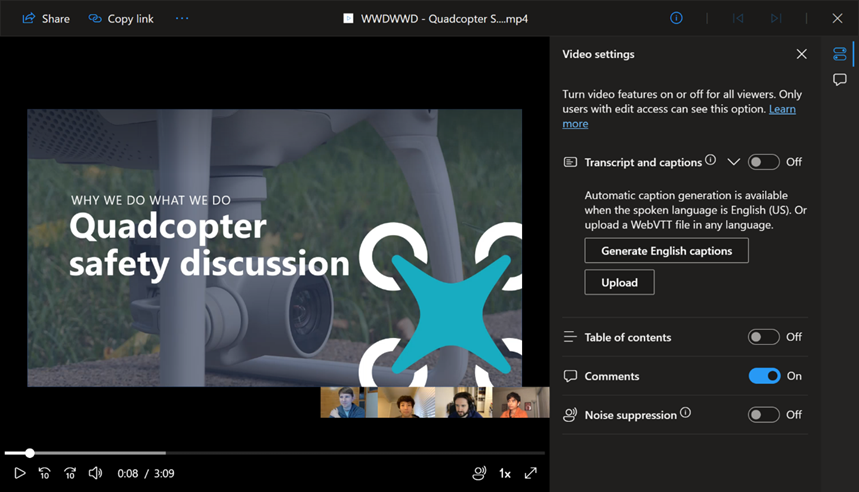Screen dimensions: 859x492
Task: Open the info details icon
Action: tap(677, 18)
